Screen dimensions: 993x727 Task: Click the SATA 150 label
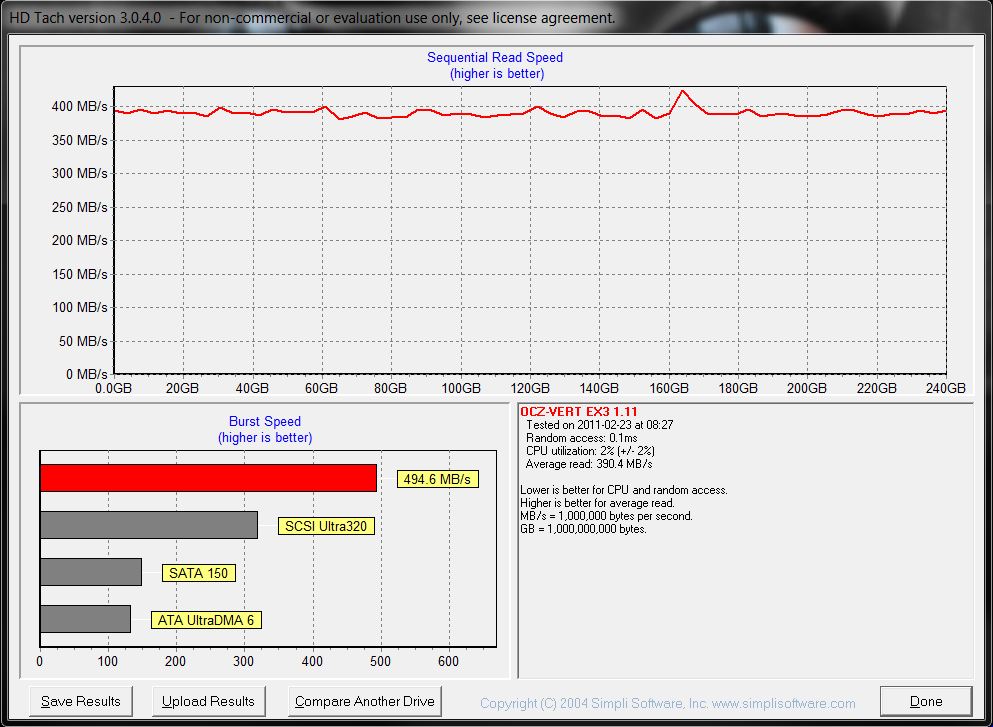click(x=198, y=573)
